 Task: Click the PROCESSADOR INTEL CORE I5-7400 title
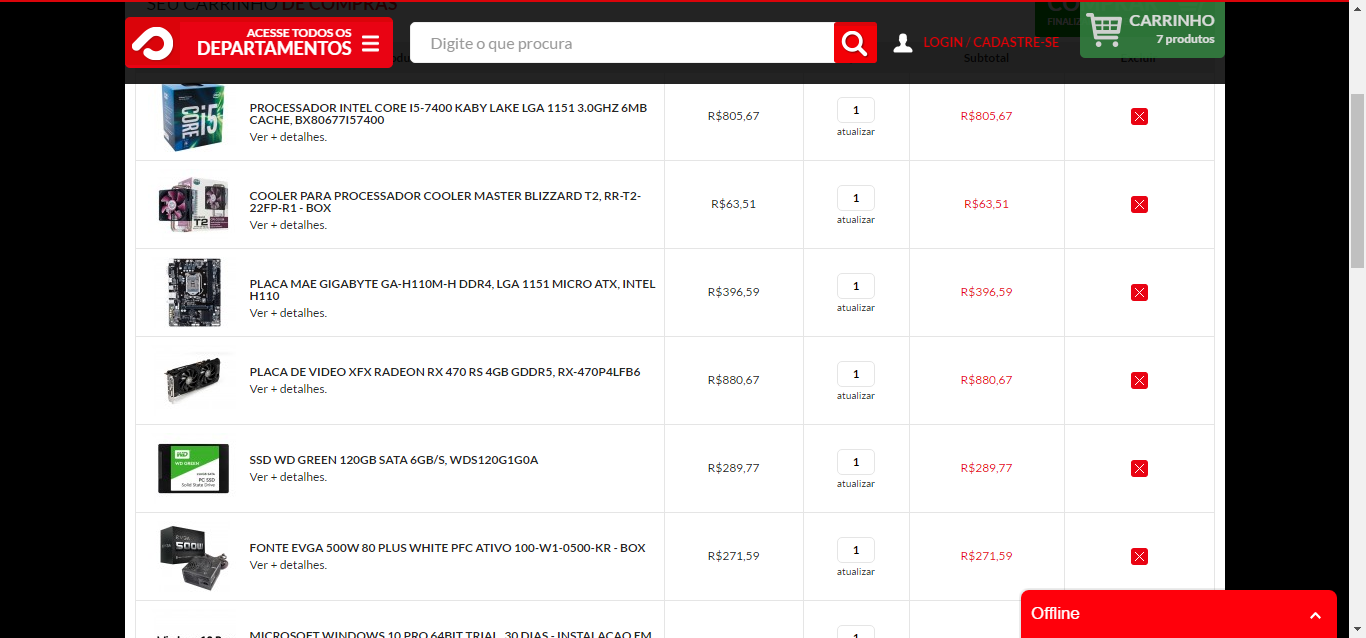[448, 114]
